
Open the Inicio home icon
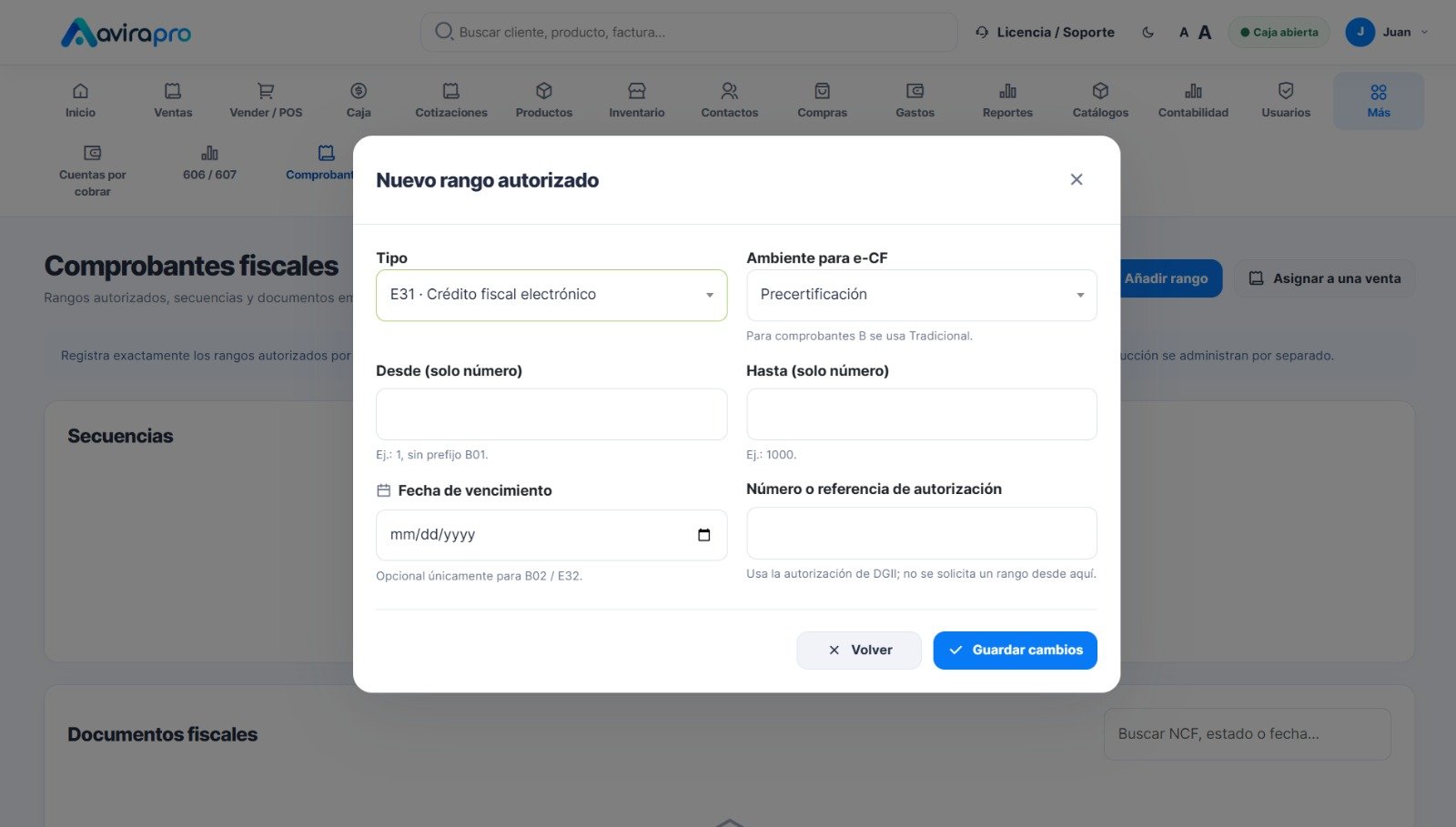[80, 91]
